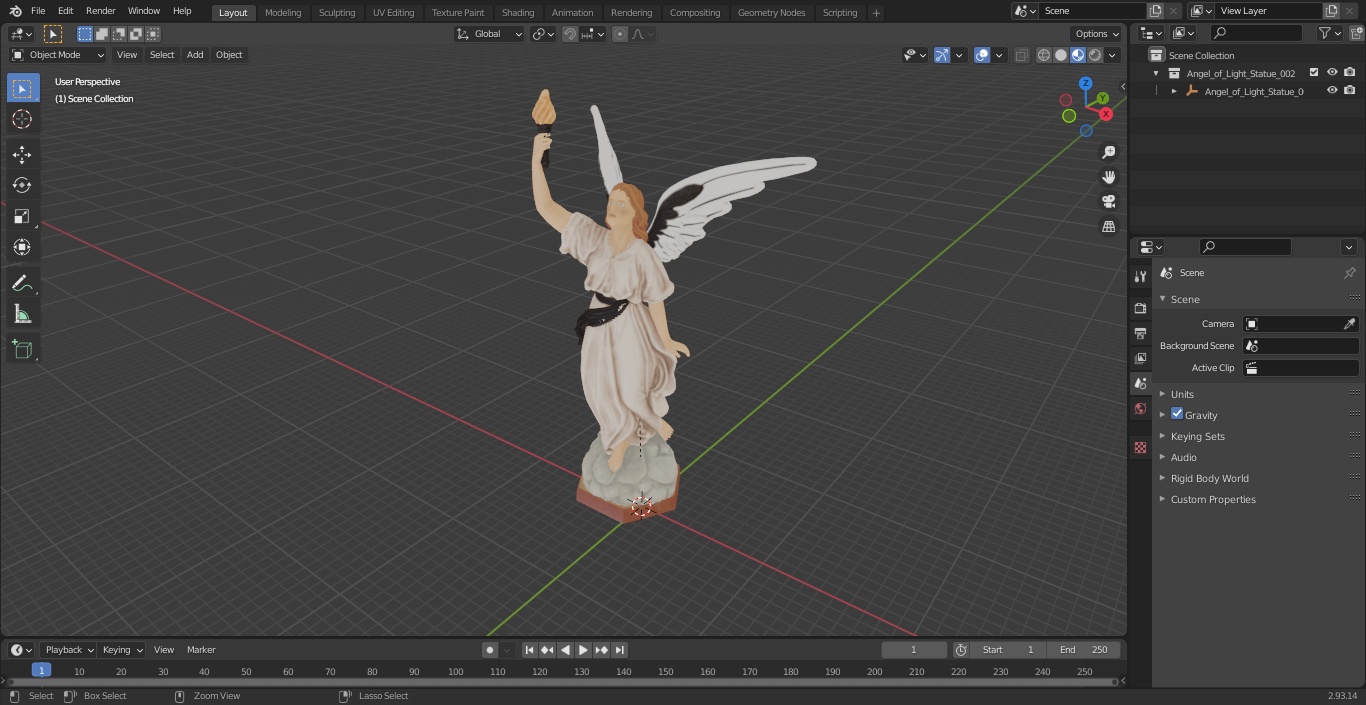Switch to Shading workspace tab

point(518,12)
